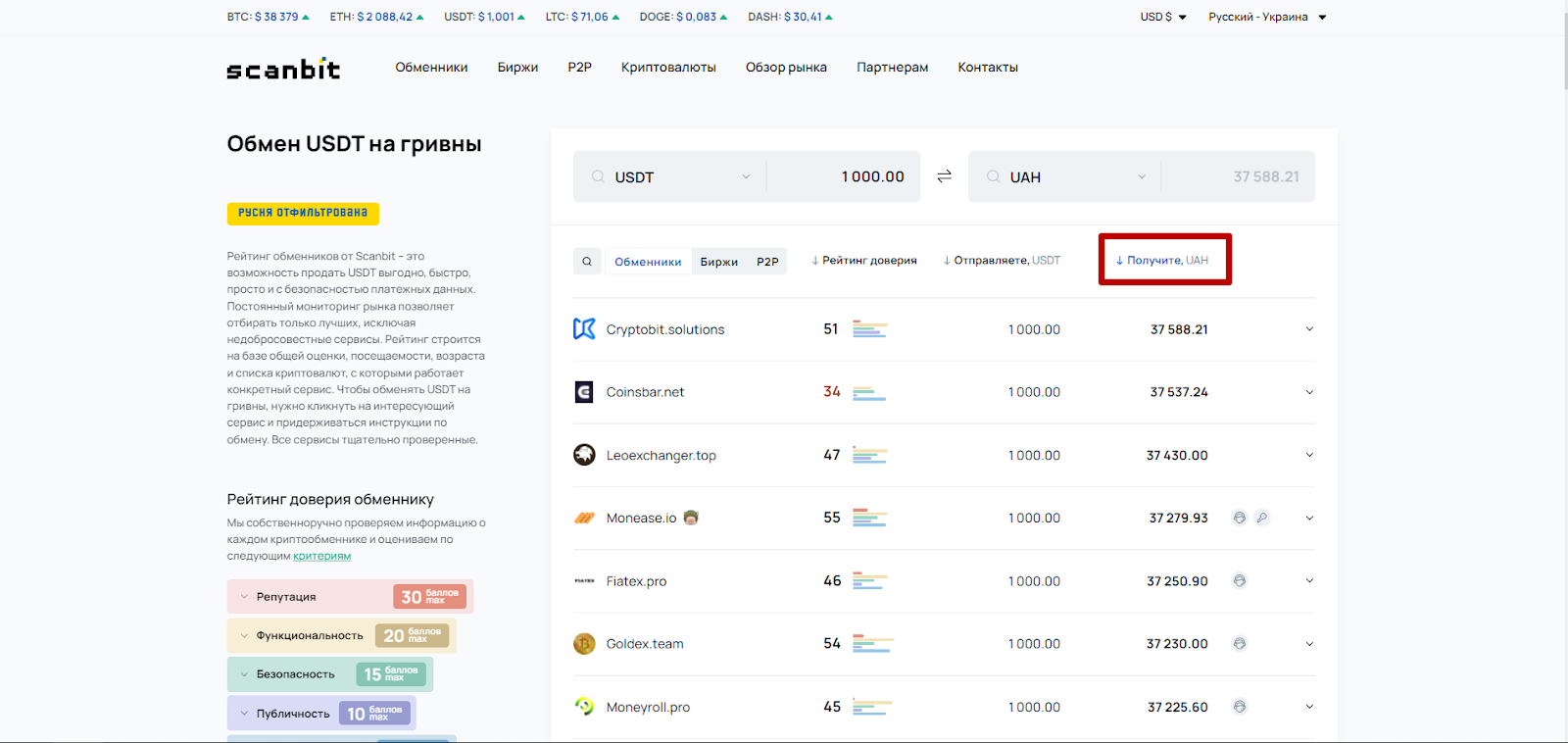Open the Криптовалюты menu item
Image resolution: width=1568 pixels, height=743 pixels.
668,68
